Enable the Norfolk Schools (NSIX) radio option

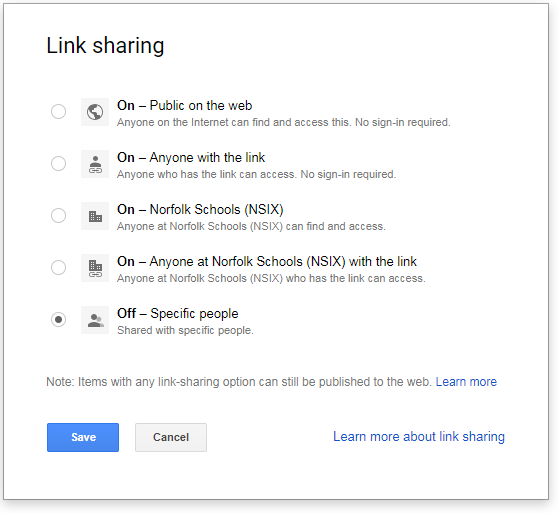click(x=58, y=216)
